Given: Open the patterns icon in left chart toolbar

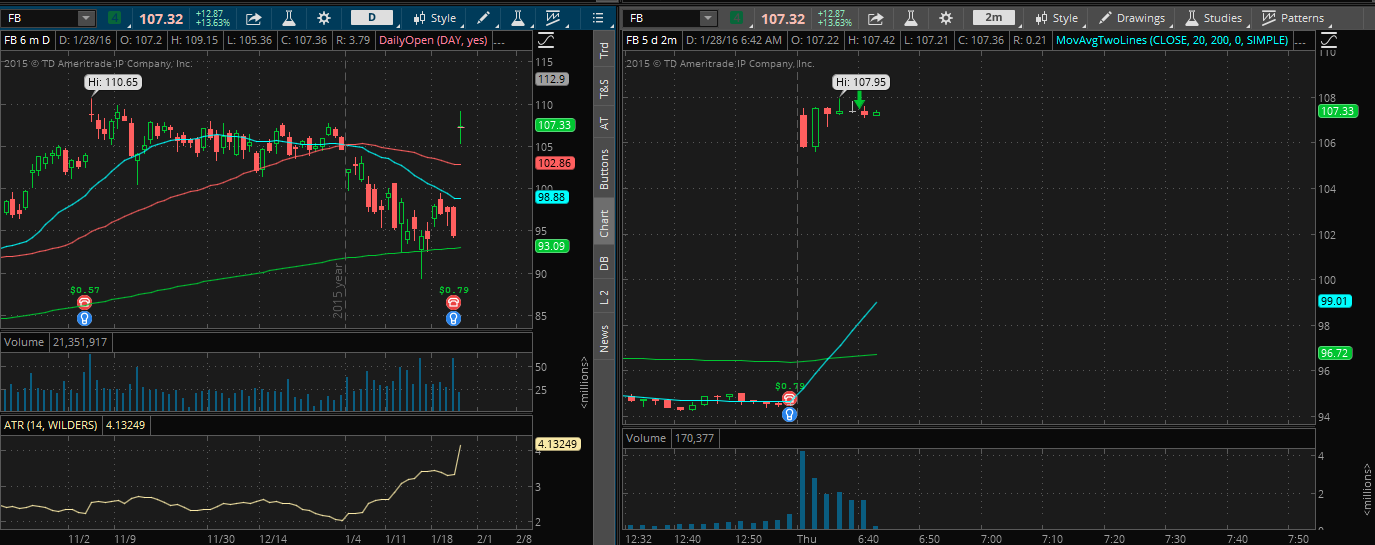Looking at the screenshot, I should 553,18.
